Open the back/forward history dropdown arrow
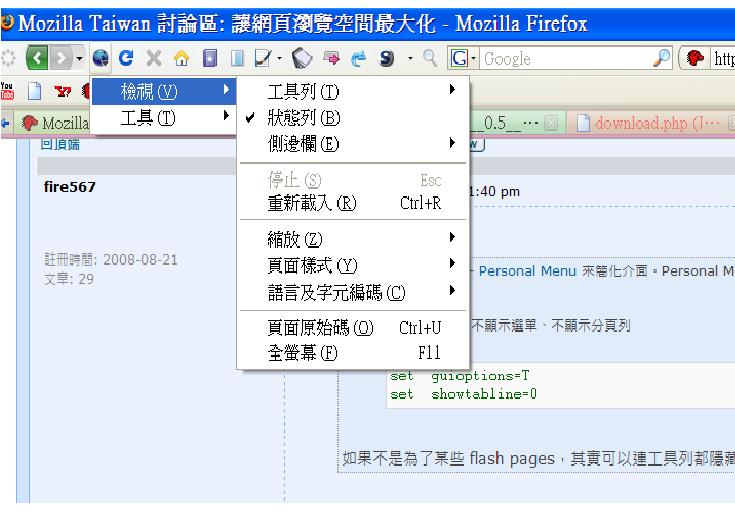Screen dimensions: 735x512 pos(79,59)
